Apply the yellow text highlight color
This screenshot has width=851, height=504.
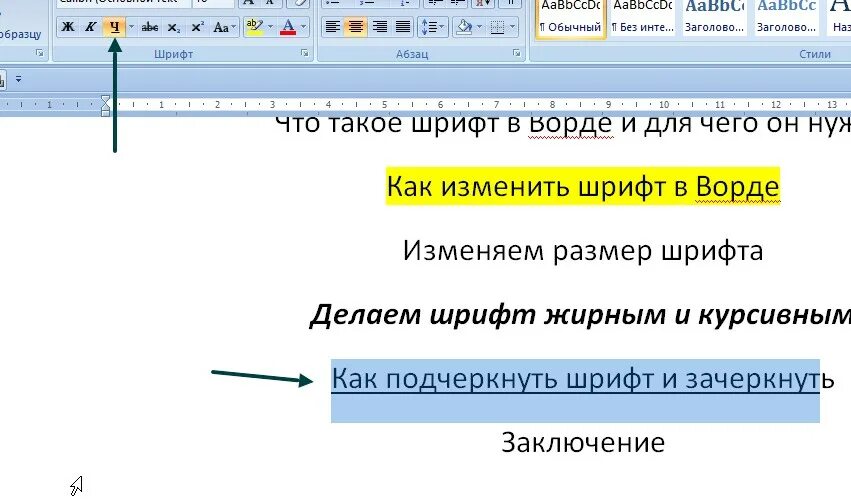click(x=254, y=27)
